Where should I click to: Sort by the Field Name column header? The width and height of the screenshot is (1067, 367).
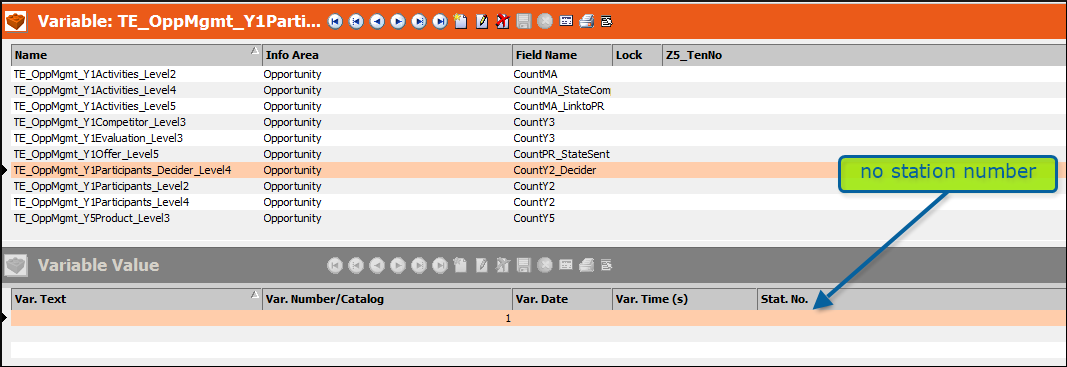[562, 55]
